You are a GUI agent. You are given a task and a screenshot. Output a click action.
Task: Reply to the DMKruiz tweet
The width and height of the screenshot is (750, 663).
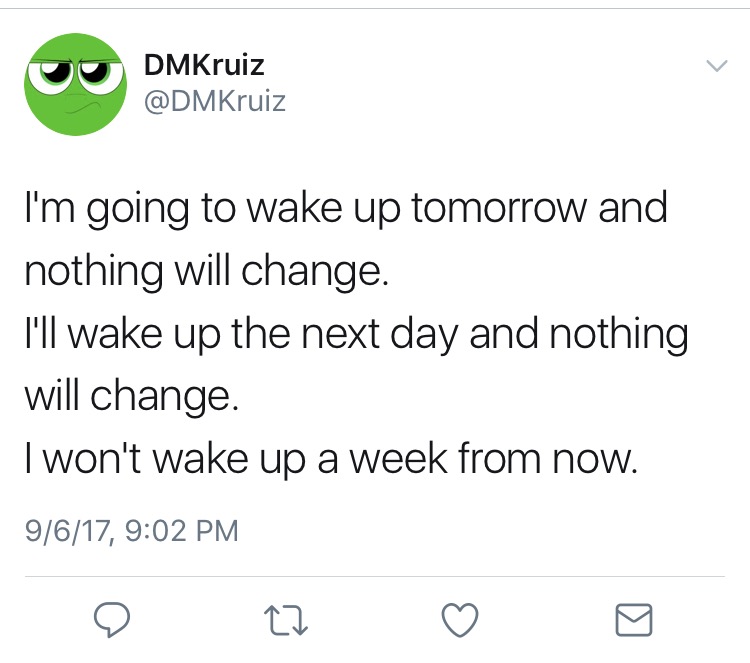(116, 621)
